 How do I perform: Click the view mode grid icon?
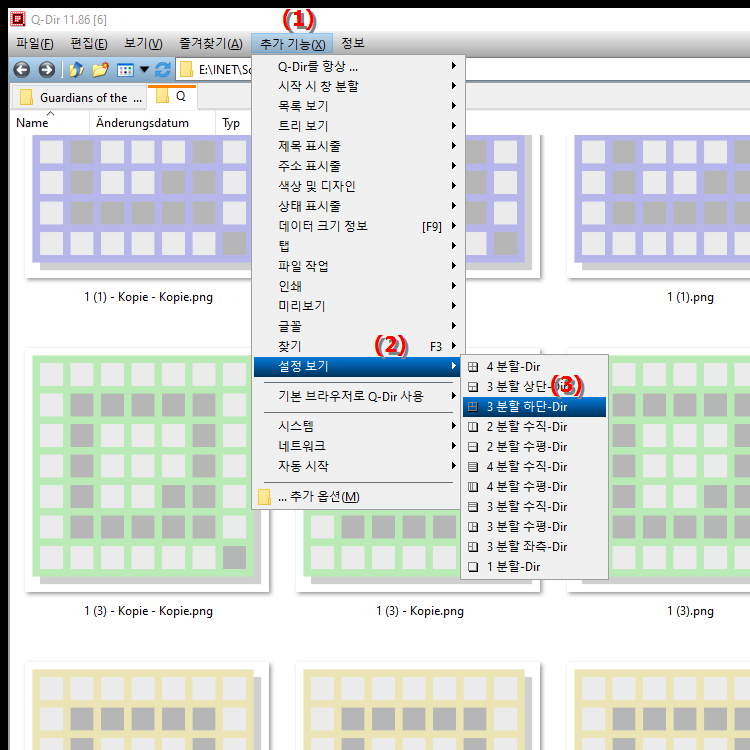coord(125,70)
